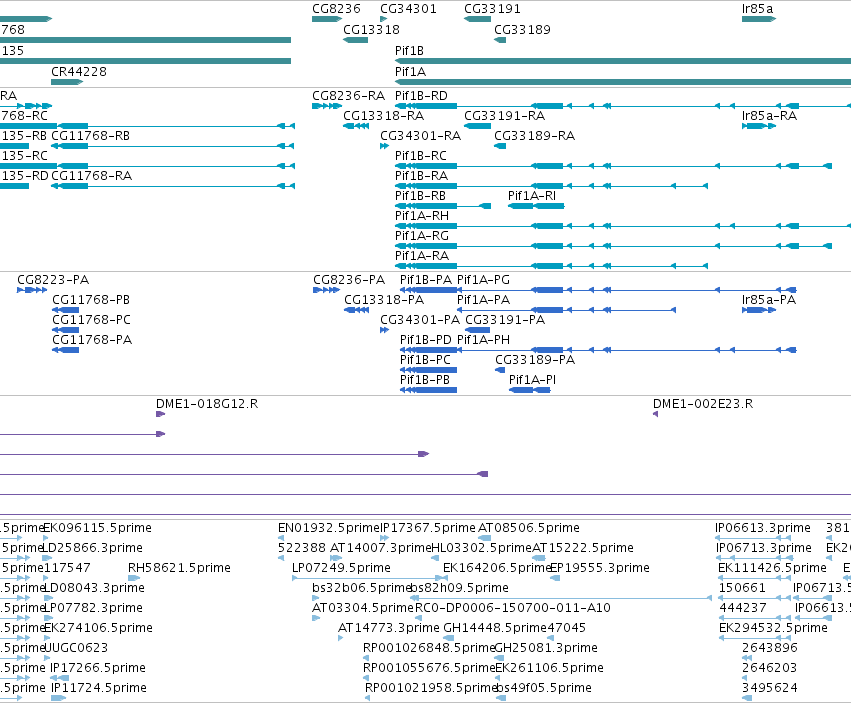Select the Pif1B-PC protein label
Screen dimensions: 851x703
click(425, 360)
